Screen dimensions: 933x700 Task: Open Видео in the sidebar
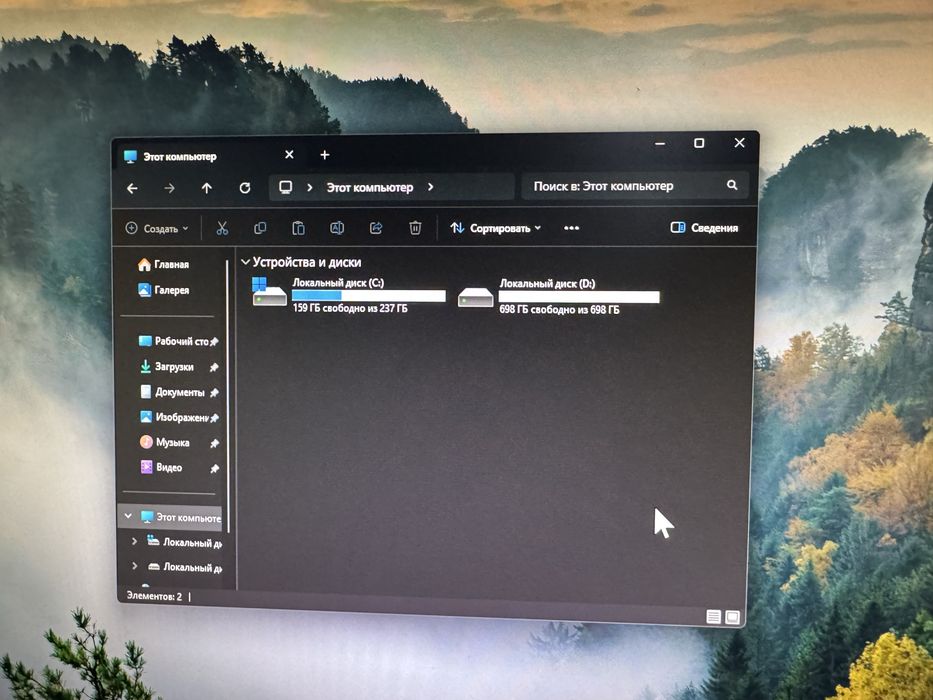[161, 467]
